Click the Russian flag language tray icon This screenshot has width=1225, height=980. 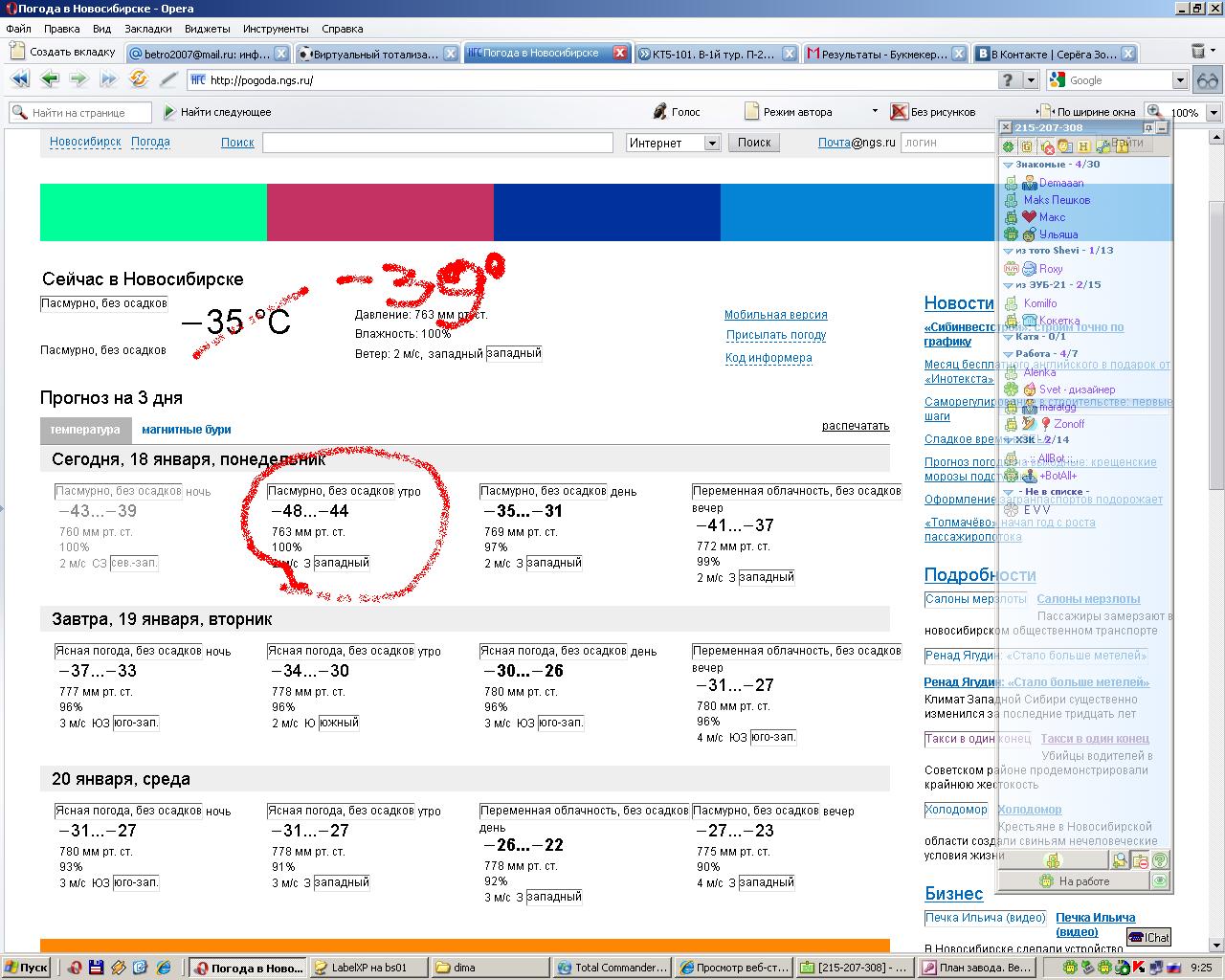[1173, 968]
